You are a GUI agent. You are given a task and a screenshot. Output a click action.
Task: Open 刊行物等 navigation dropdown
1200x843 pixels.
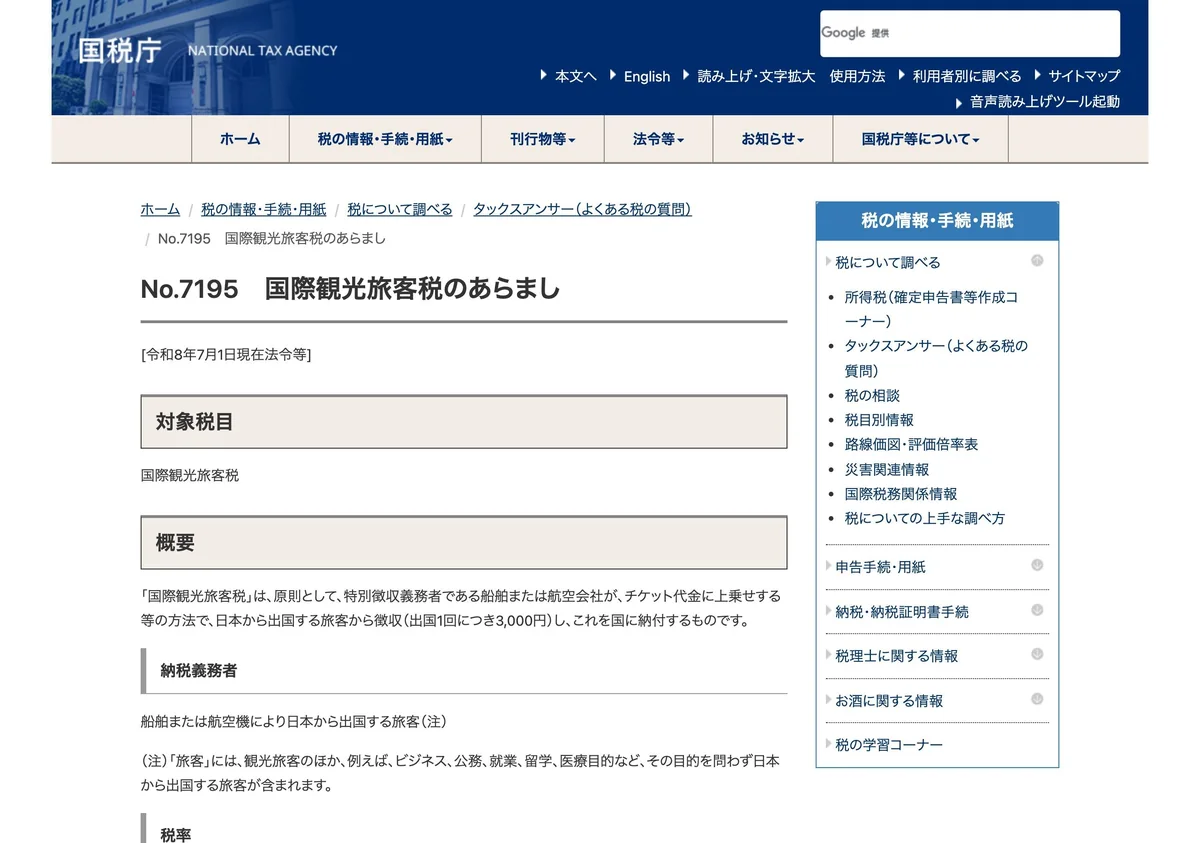click(x=543, y=139)
